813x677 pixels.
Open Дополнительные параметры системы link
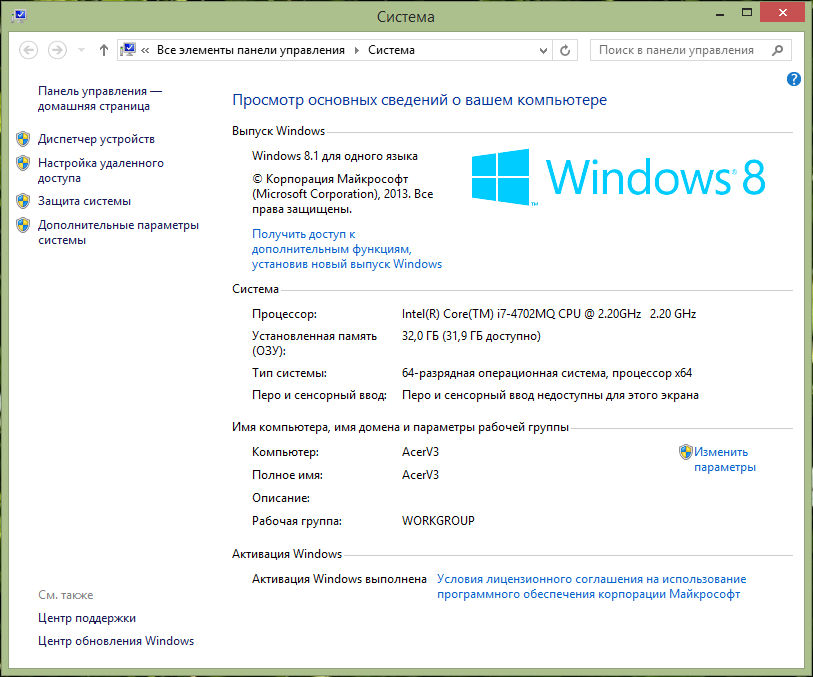point(118,232)
